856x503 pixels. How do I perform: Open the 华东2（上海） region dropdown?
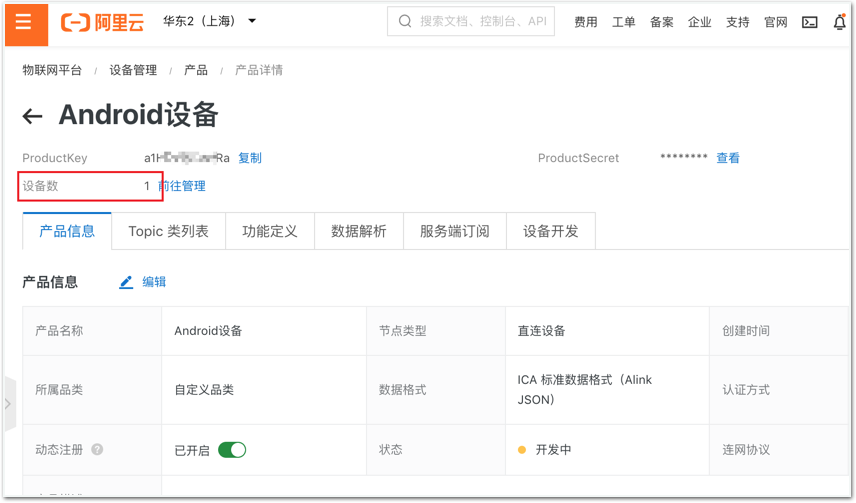(210, 21)
